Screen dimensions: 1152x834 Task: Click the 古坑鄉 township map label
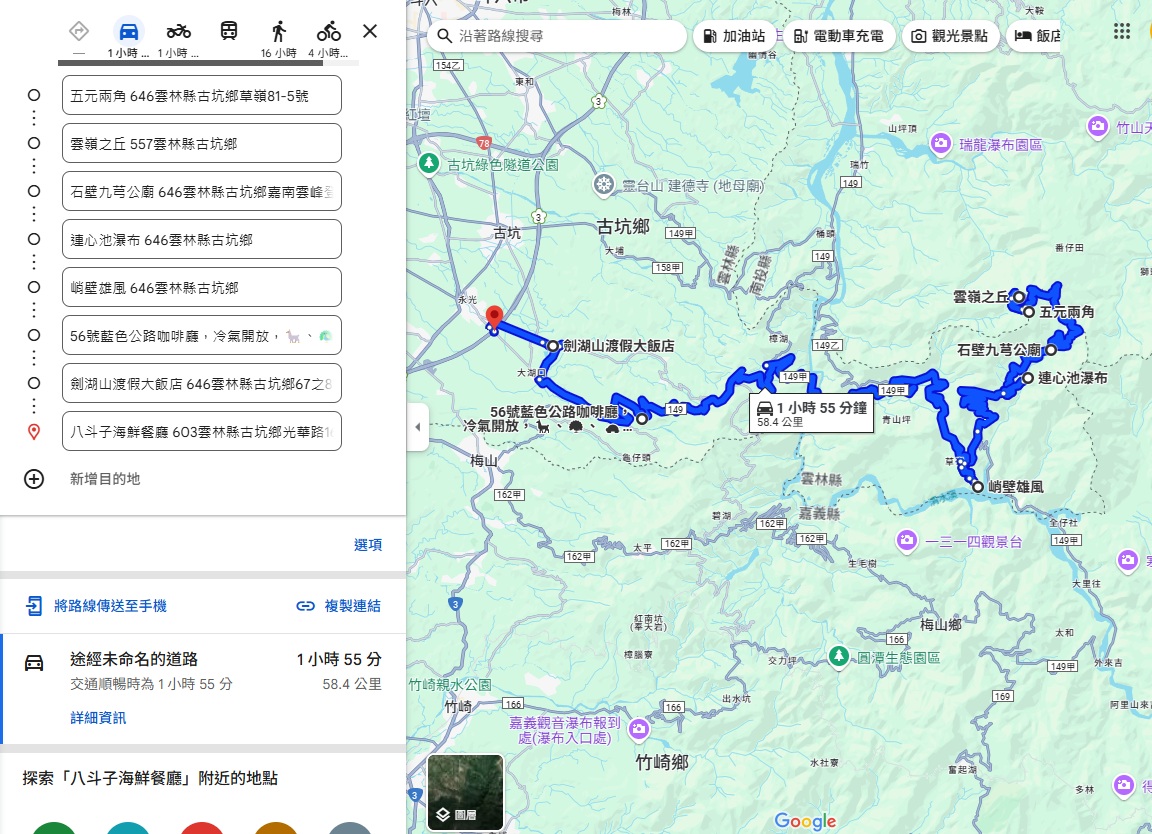click(623, 226)
